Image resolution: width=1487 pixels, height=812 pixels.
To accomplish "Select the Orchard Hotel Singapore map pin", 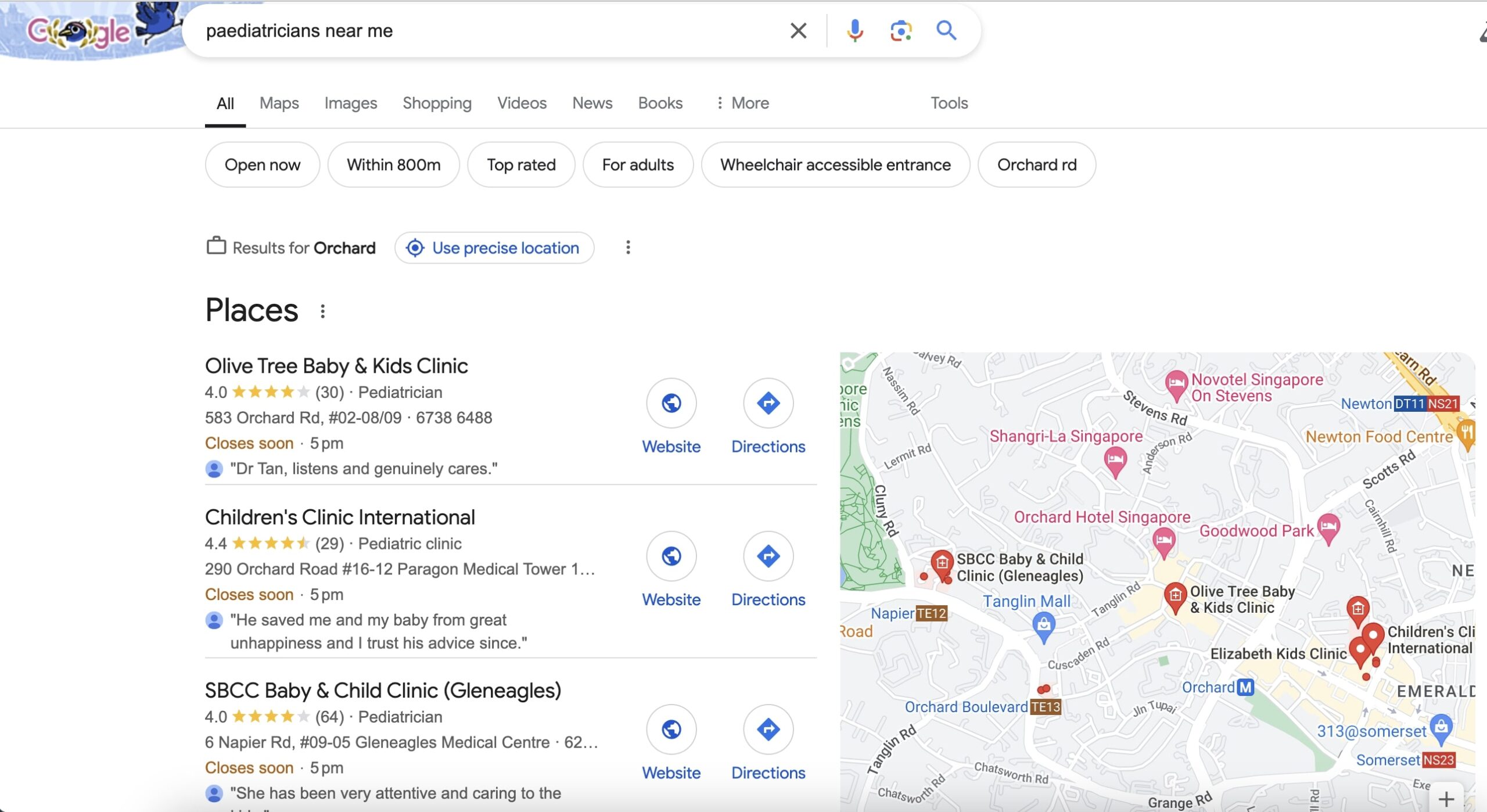I will point(1163,543).
